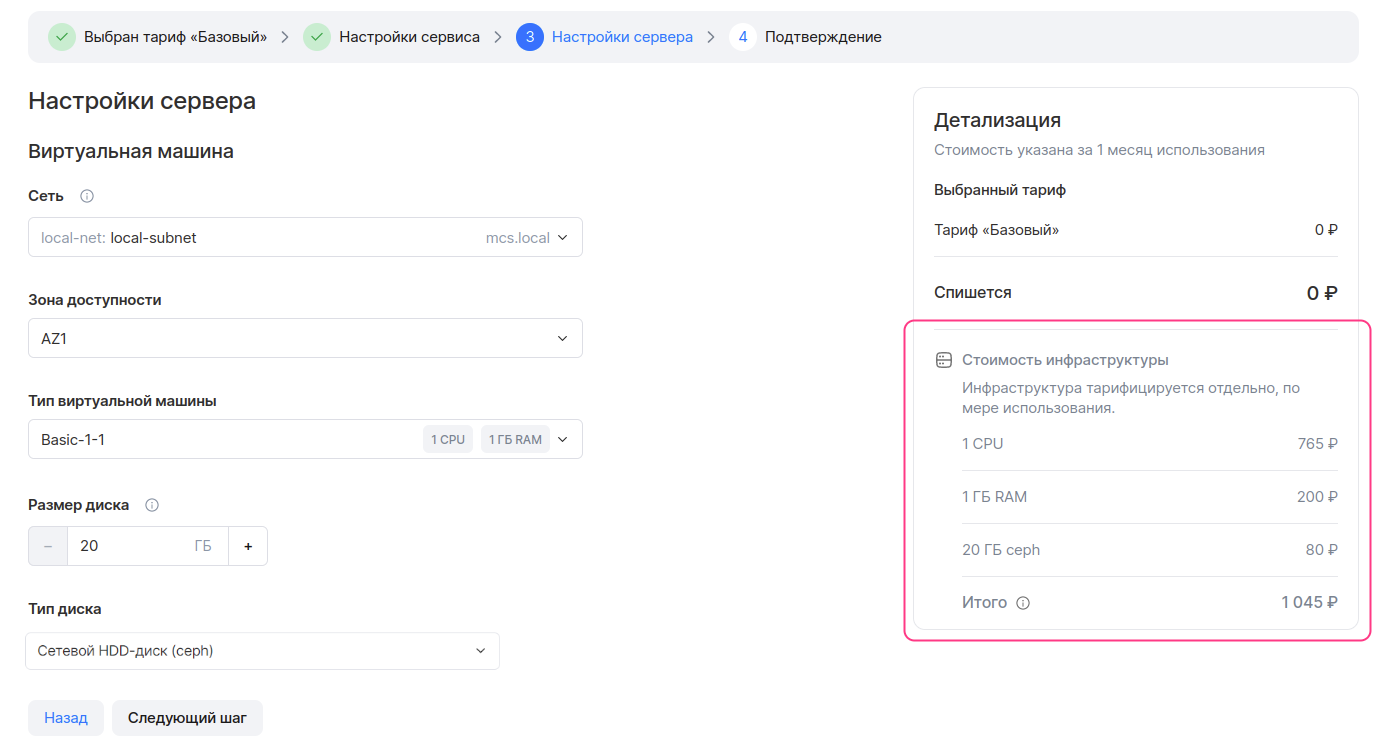
Task: Increase disk size with plus button
Action: pyautogui.click(x=248, y=546)
